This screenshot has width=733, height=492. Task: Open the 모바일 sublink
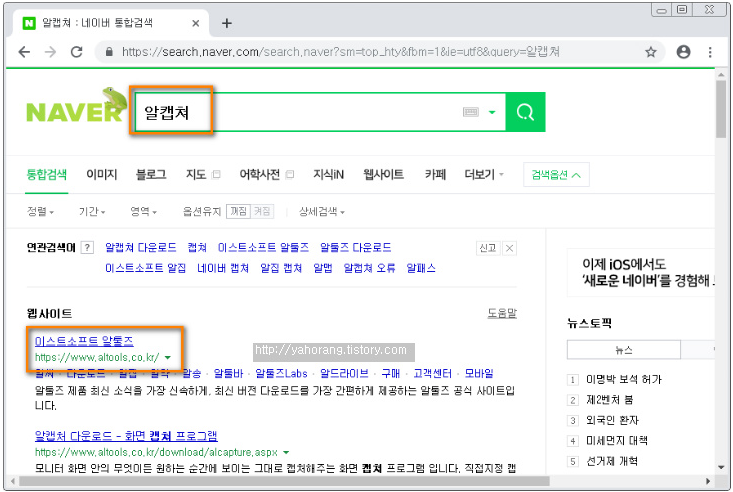(479, 373)
